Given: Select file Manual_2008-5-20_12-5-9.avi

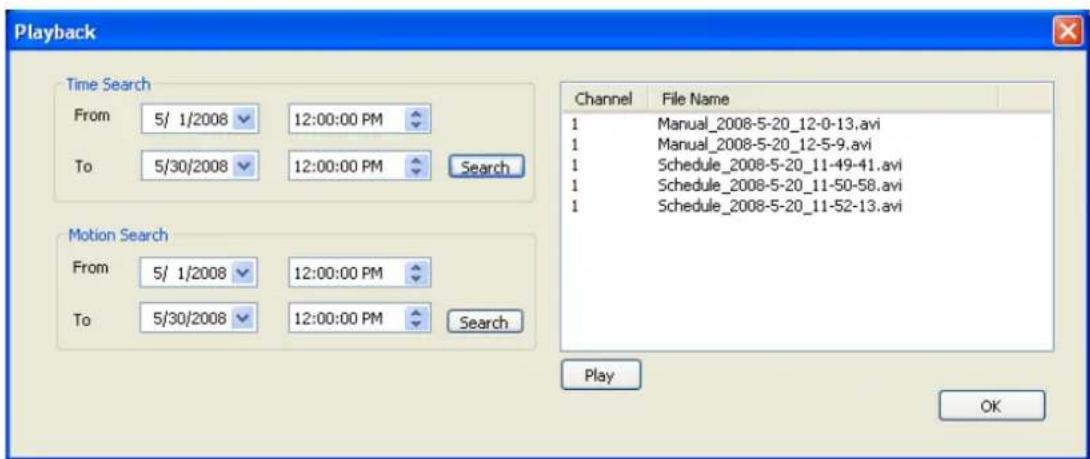Looking at the screenshot, I should pos(764,145).
